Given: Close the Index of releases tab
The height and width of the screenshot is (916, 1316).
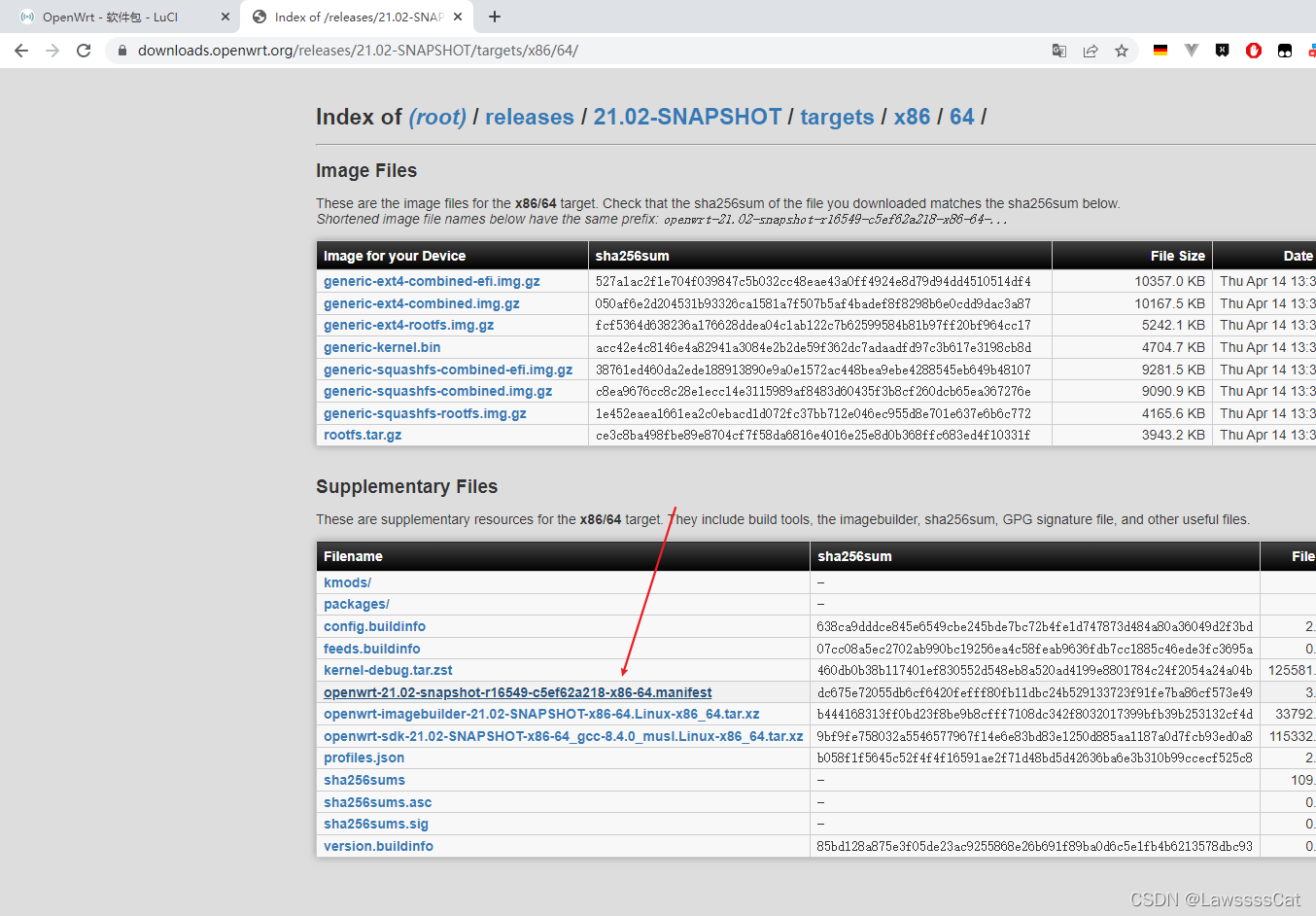Looking at the screenshot, I should (x=458, y=17).
